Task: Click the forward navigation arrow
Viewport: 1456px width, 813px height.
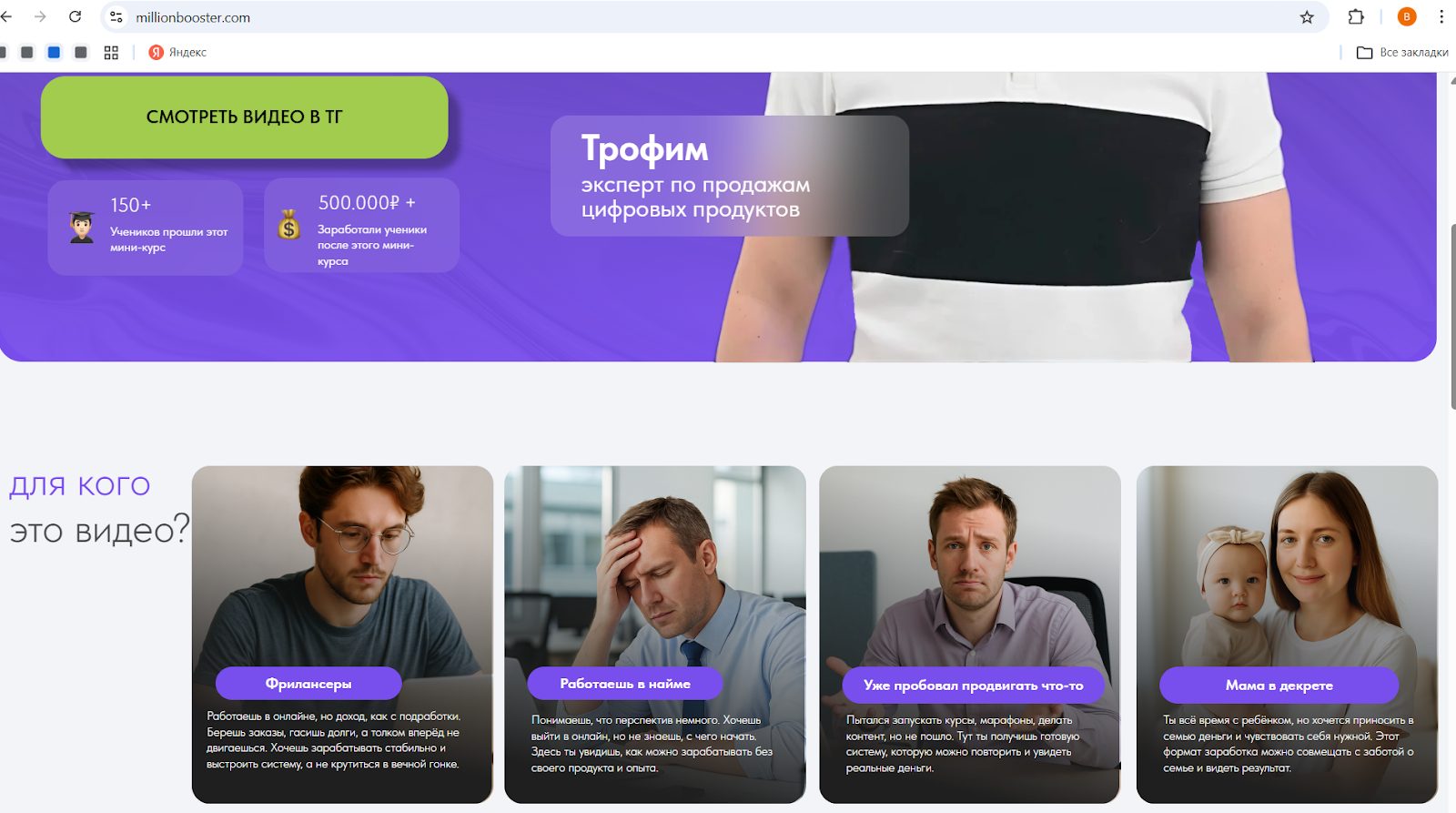Action: 40,16
